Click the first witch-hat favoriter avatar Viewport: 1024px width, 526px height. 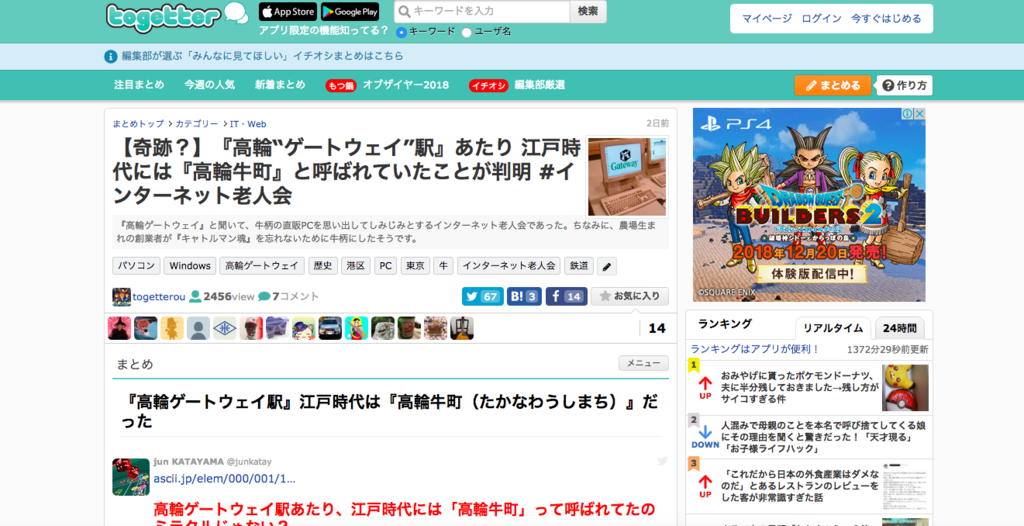pos(119,328)
